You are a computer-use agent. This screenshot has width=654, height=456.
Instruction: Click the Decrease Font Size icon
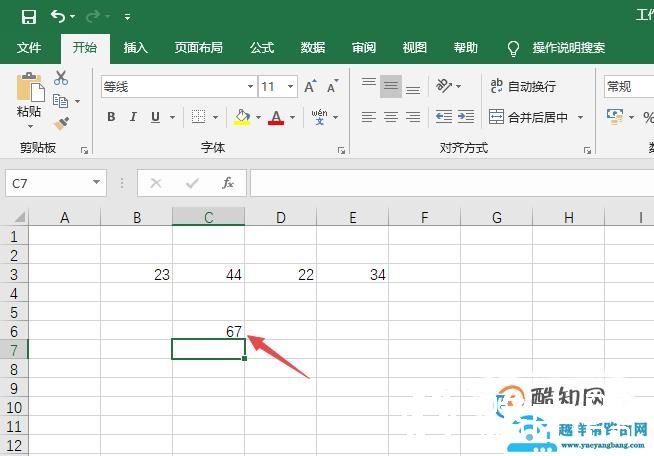[333, 86]
